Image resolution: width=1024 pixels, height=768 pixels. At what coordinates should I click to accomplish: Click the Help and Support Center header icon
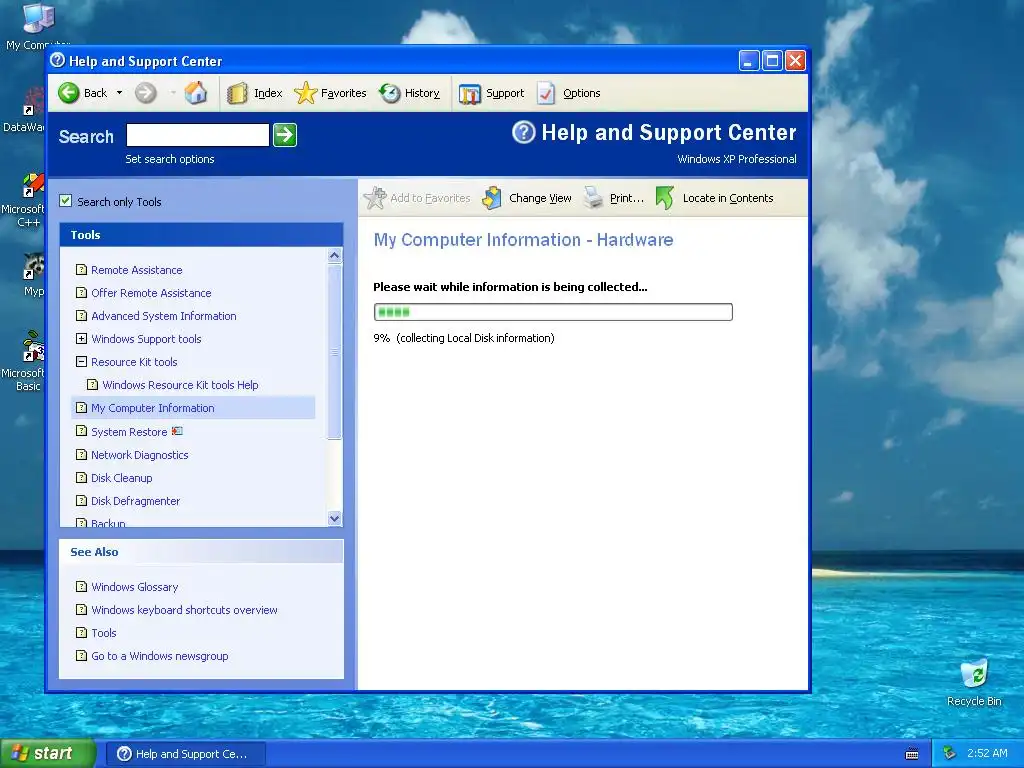pyautogui.click(x=524, y=133)
